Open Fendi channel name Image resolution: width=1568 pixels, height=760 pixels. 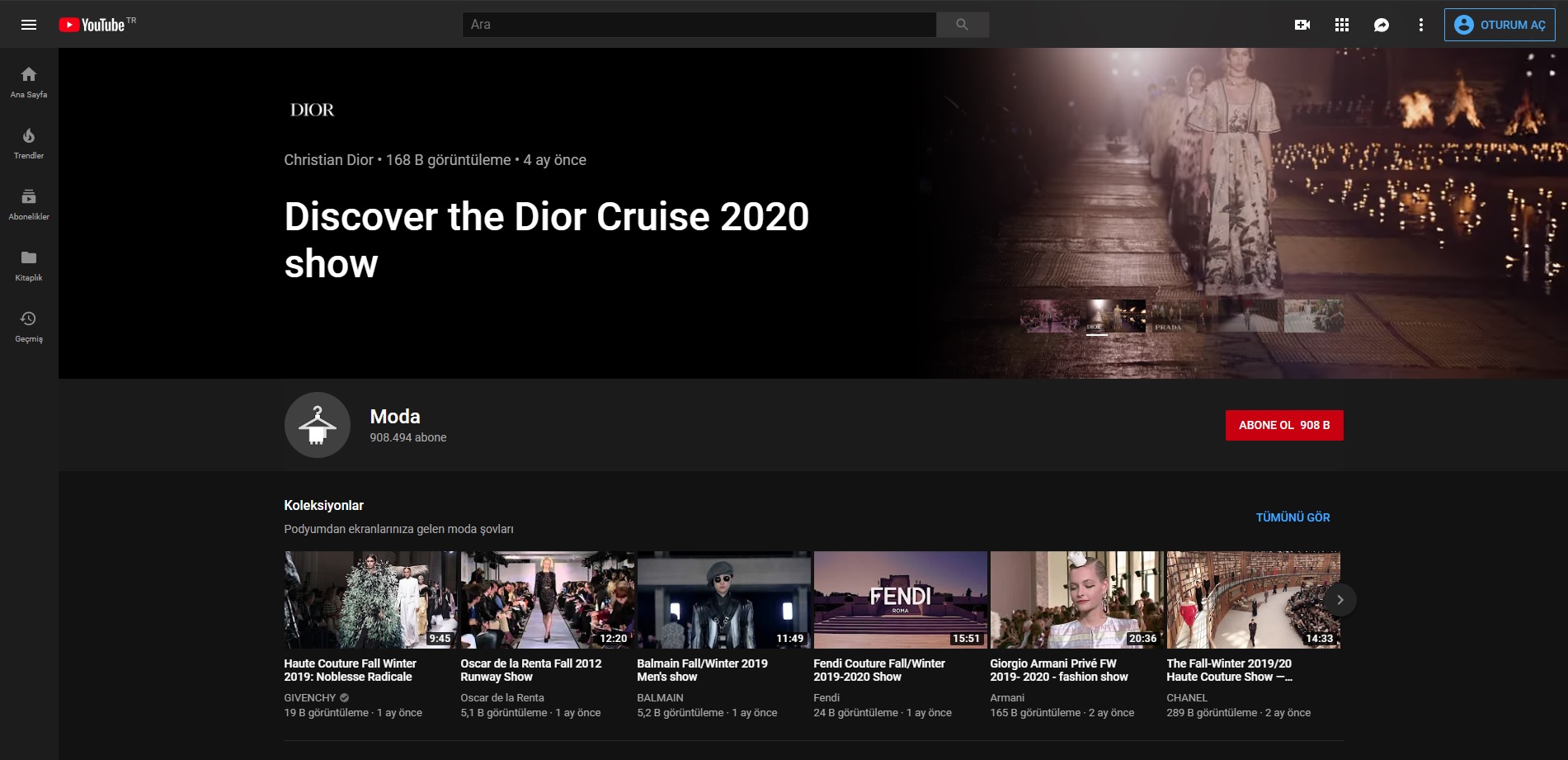click(826, 697)
